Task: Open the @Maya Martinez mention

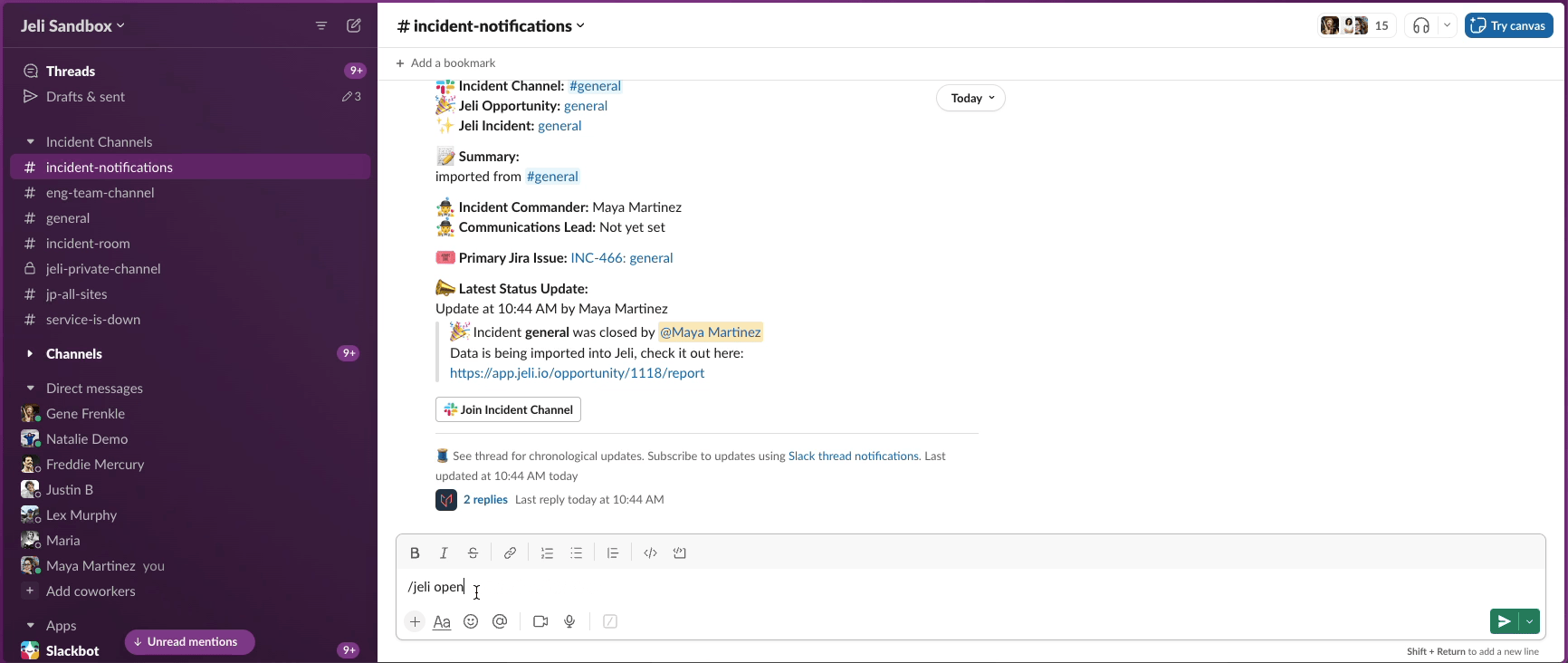Action: (711, 331)
